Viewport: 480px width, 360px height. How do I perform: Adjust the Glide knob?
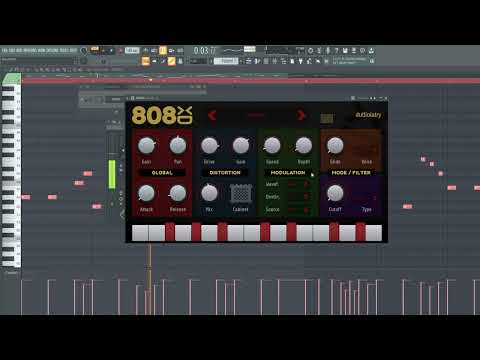[335, 146]
